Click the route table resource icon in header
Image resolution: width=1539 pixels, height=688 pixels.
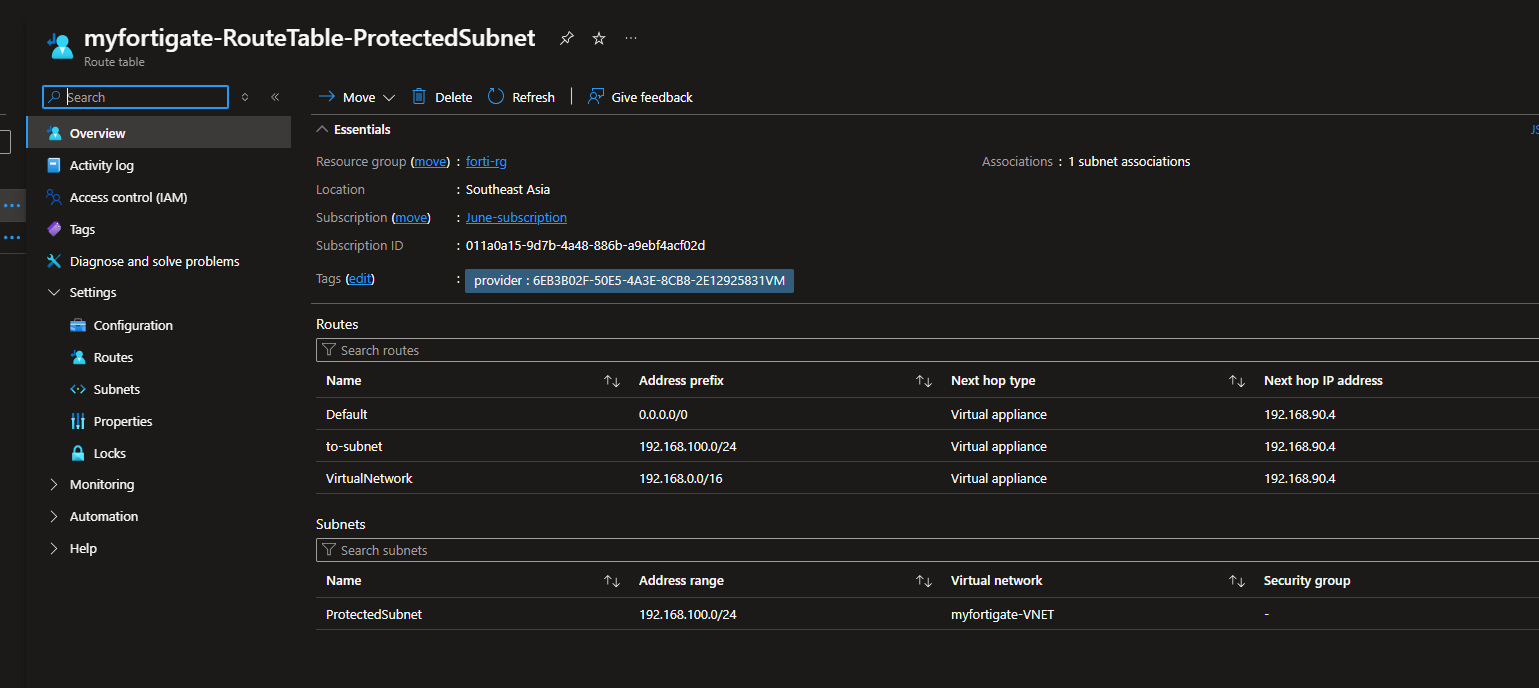point(60,46)
